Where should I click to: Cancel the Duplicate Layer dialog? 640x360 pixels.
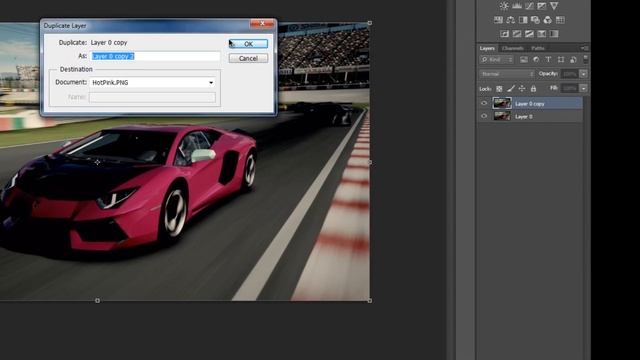click(x=248, y=58)
